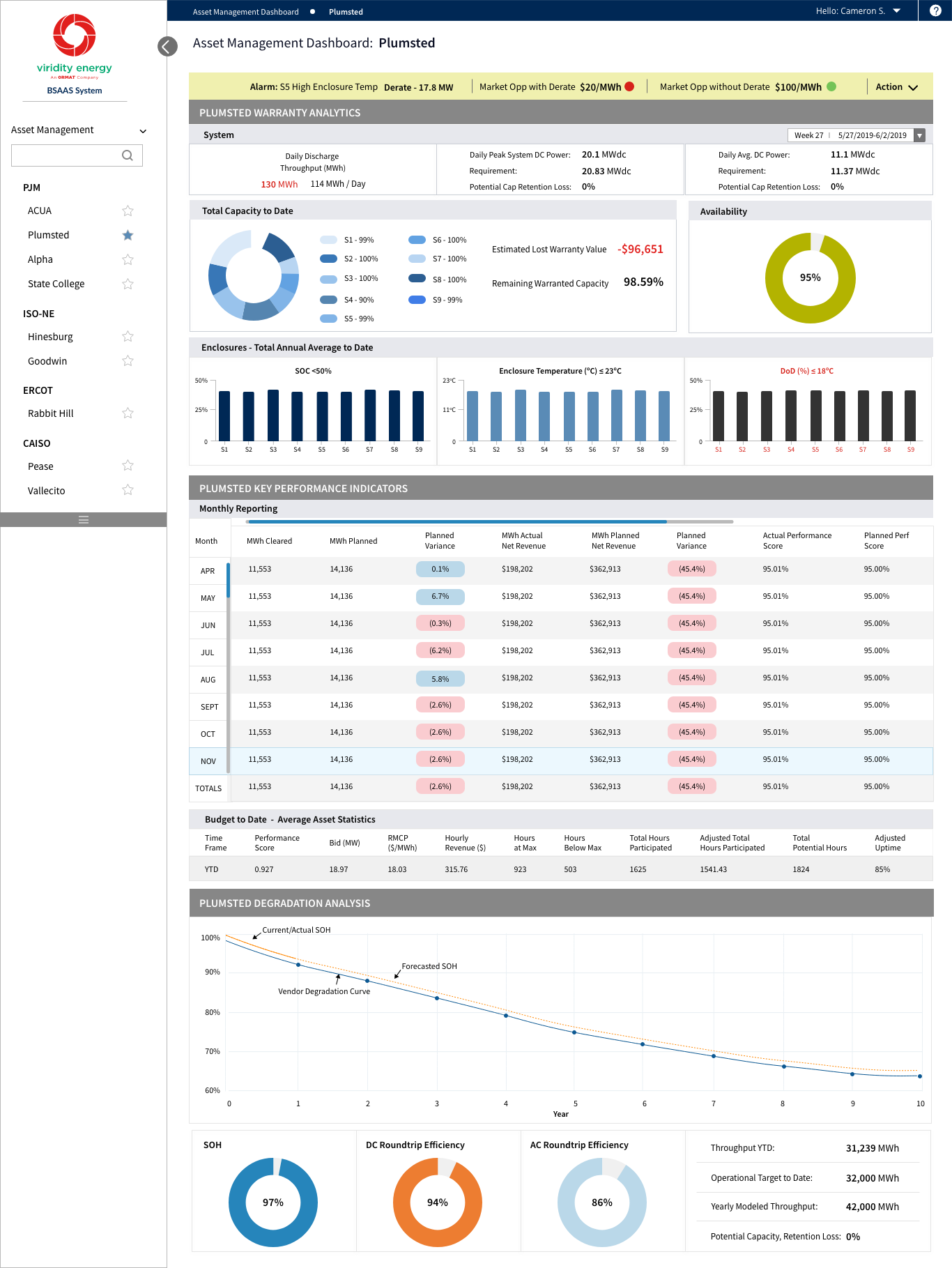Click the 97% SOH donut chart
This screenshot has height=1268, width=952.
[x=272, y=1202]
